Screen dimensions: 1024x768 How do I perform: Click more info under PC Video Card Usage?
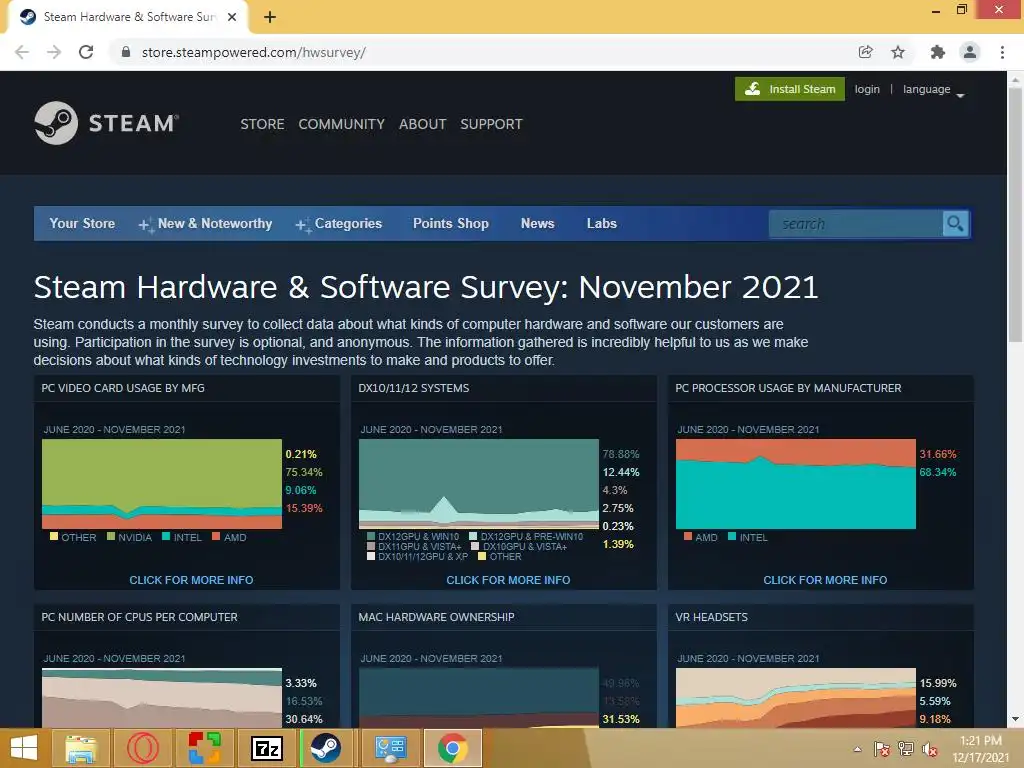click(191, 580)
